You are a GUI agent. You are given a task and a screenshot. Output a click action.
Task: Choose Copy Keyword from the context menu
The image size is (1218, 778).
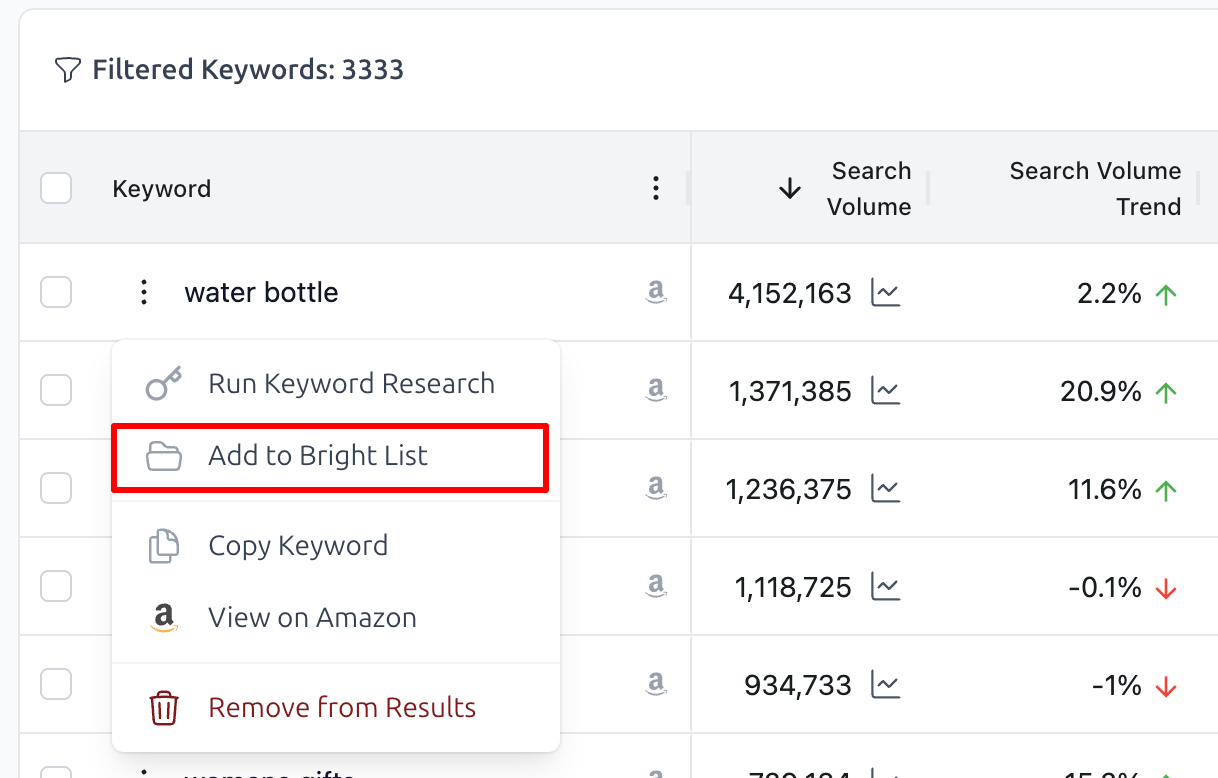pyautogui.click(x=298, y=545)
